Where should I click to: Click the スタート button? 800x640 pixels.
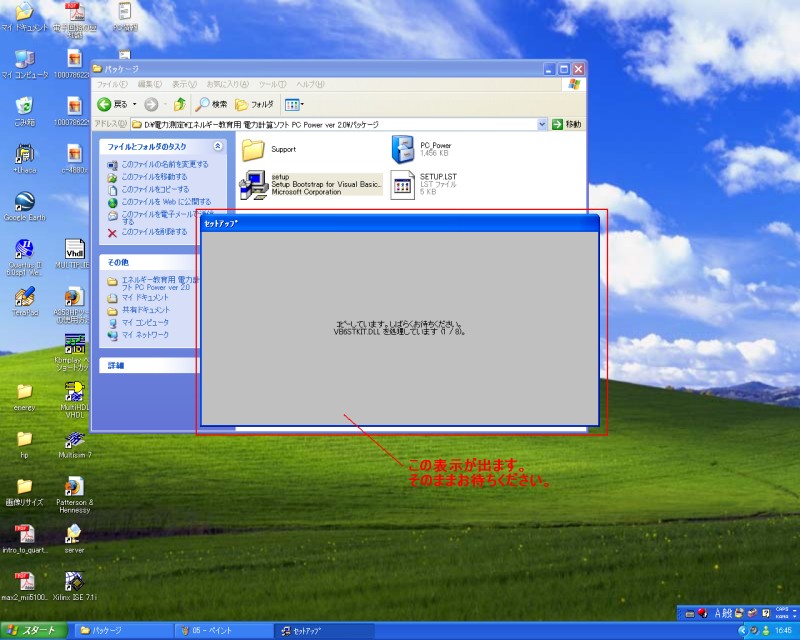(x=34, y=630)
